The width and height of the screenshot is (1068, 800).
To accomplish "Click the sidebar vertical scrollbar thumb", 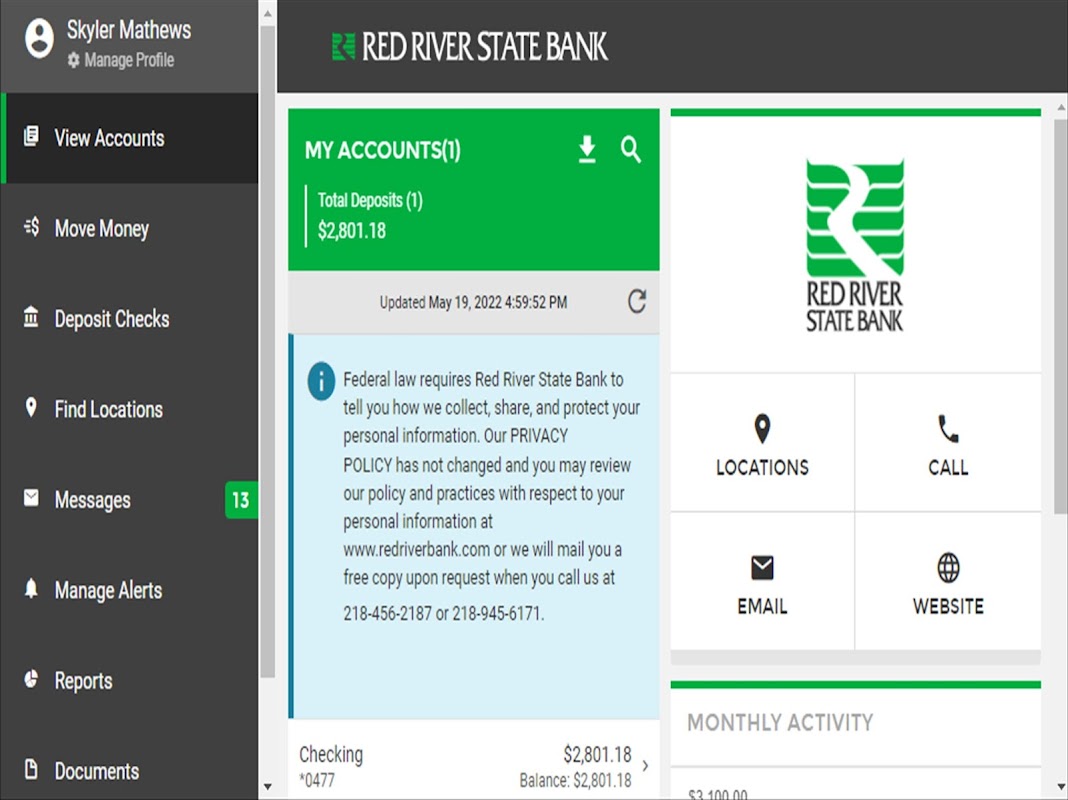I will [268, 351].
